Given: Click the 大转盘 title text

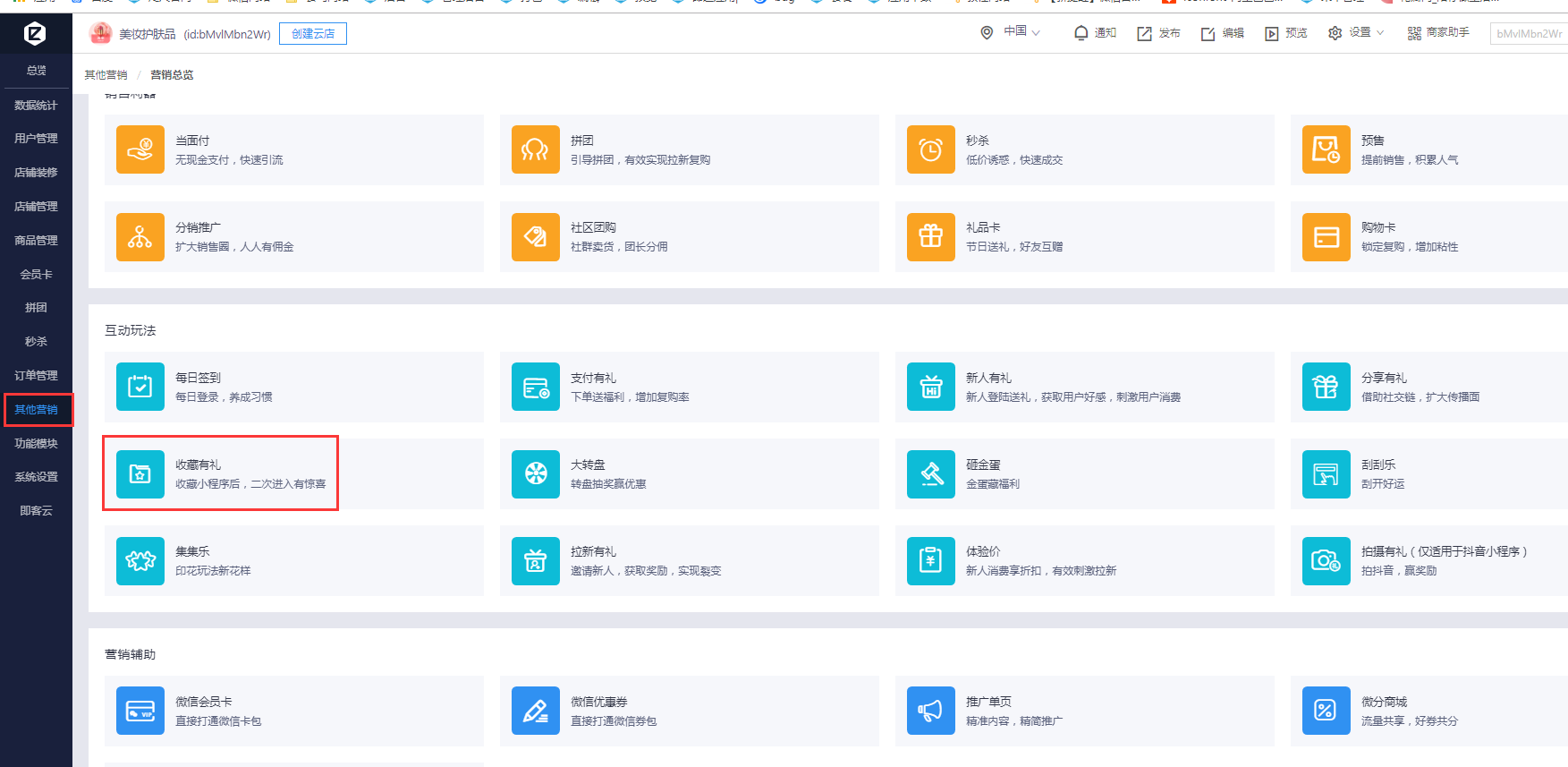Looking at the screenshot, I should point(588,465).
